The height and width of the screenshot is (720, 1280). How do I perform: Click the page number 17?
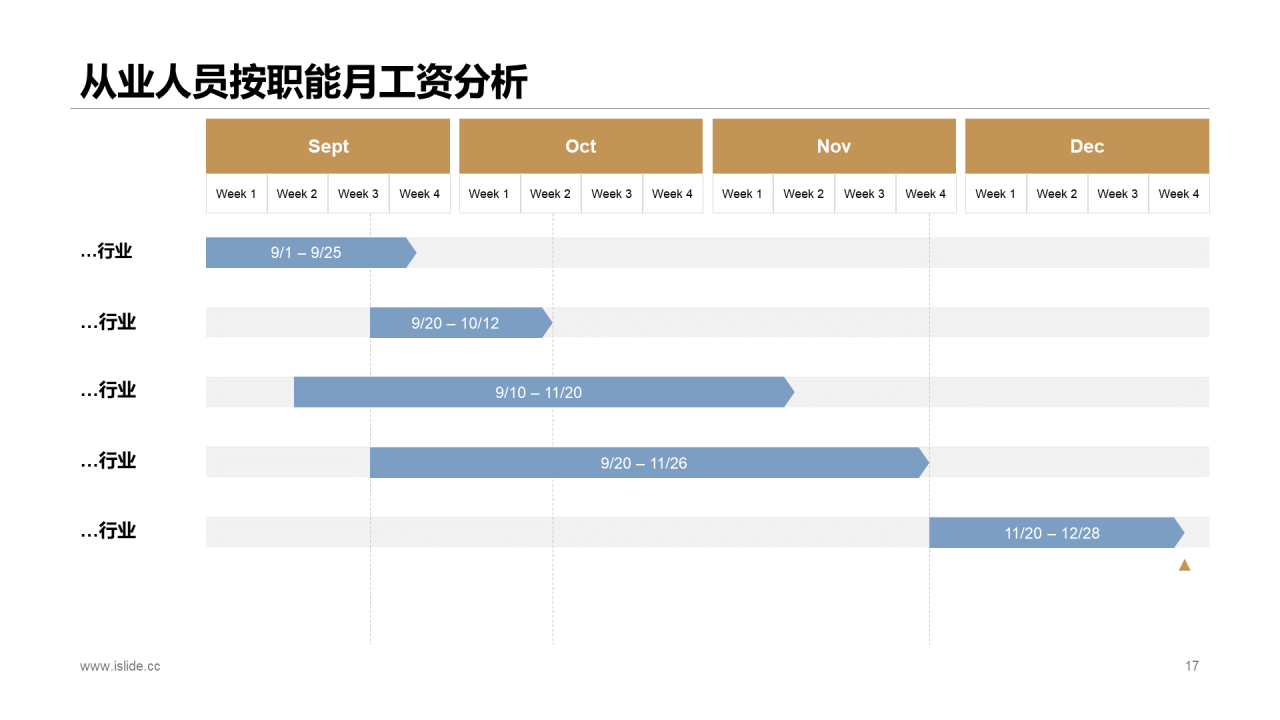tap(1191, 666)
